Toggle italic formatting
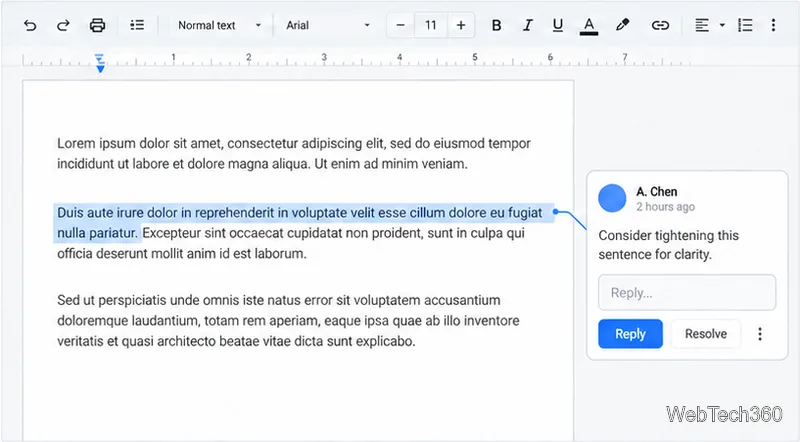The height and width of the screenshot is (442, 800). coord(528,26)
